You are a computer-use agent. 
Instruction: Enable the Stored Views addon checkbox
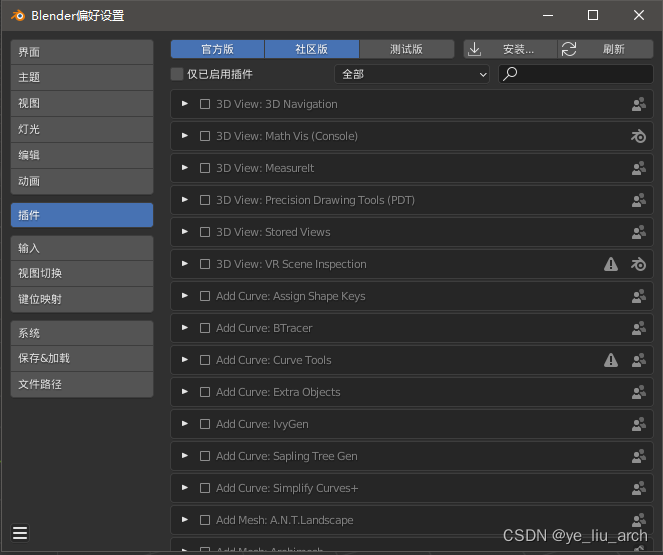tap(205, 232)
